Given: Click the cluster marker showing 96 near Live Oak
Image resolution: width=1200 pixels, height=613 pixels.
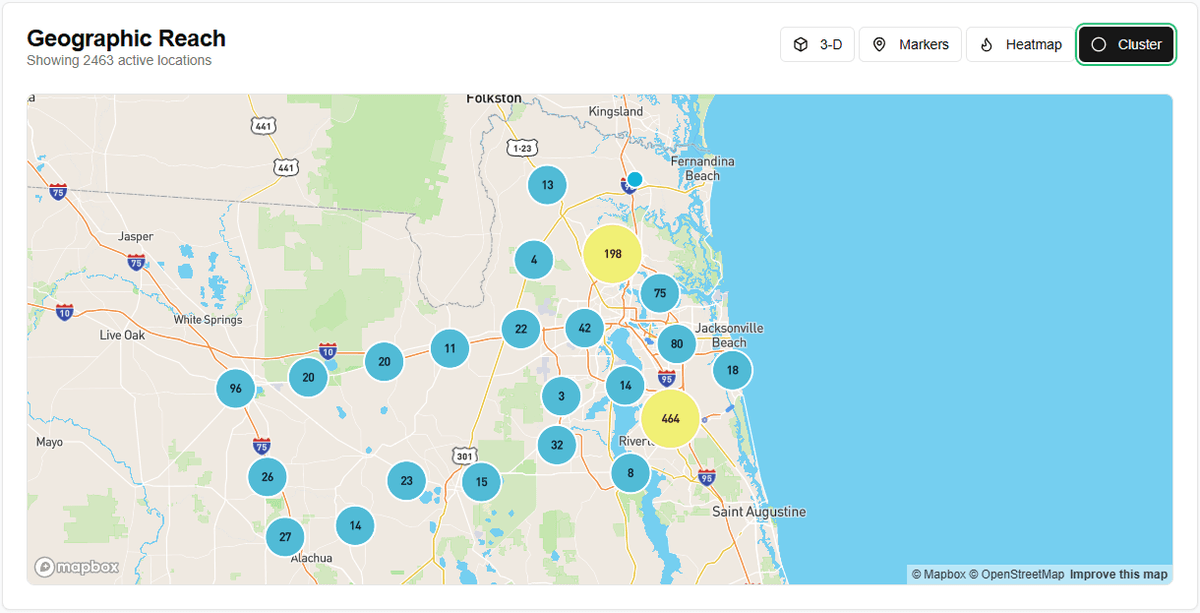Looking at the screenshot, I should coord(236,389).
